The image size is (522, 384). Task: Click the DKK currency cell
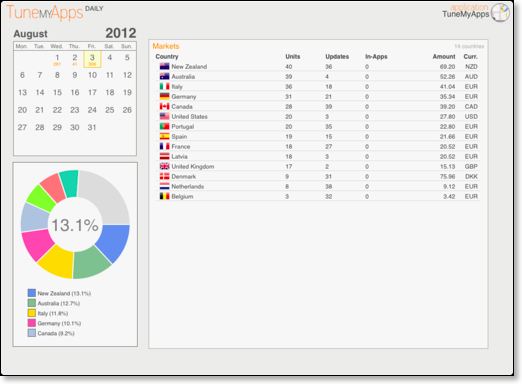[471, 176]
